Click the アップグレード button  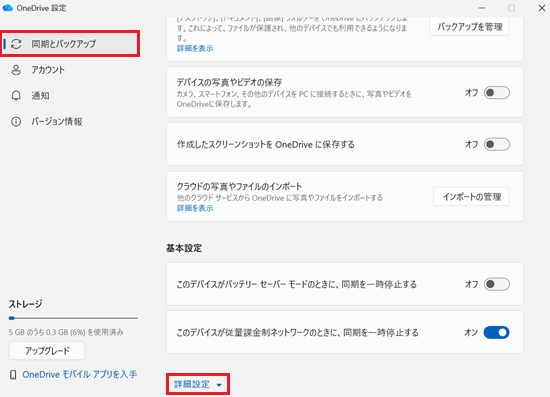47,351
